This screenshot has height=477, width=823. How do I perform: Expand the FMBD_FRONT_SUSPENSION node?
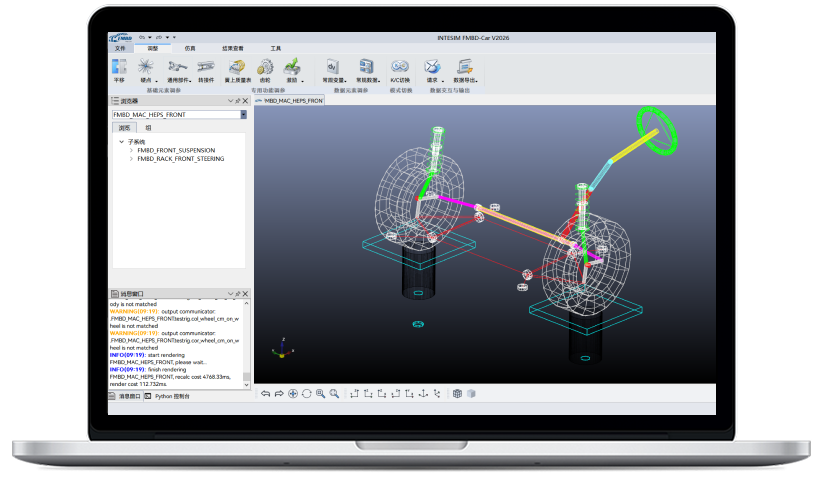[x=131, y=150]
